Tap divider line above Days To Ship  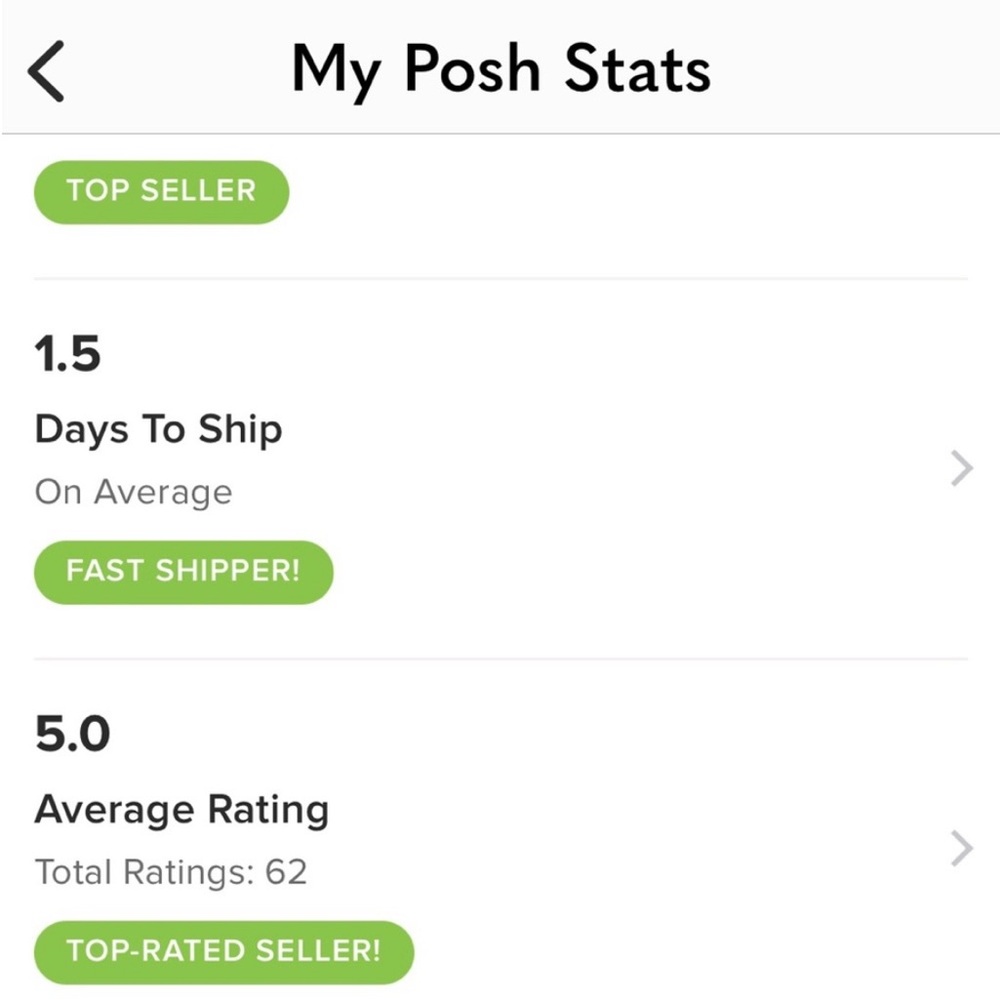point(500,278)
